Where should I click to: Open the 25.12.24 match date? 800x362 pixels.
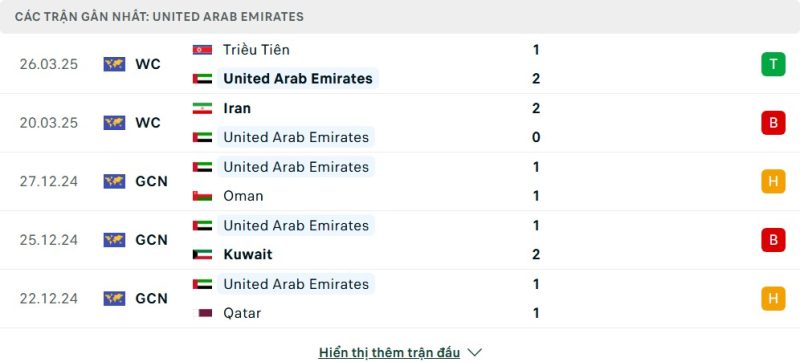(49, 240)
